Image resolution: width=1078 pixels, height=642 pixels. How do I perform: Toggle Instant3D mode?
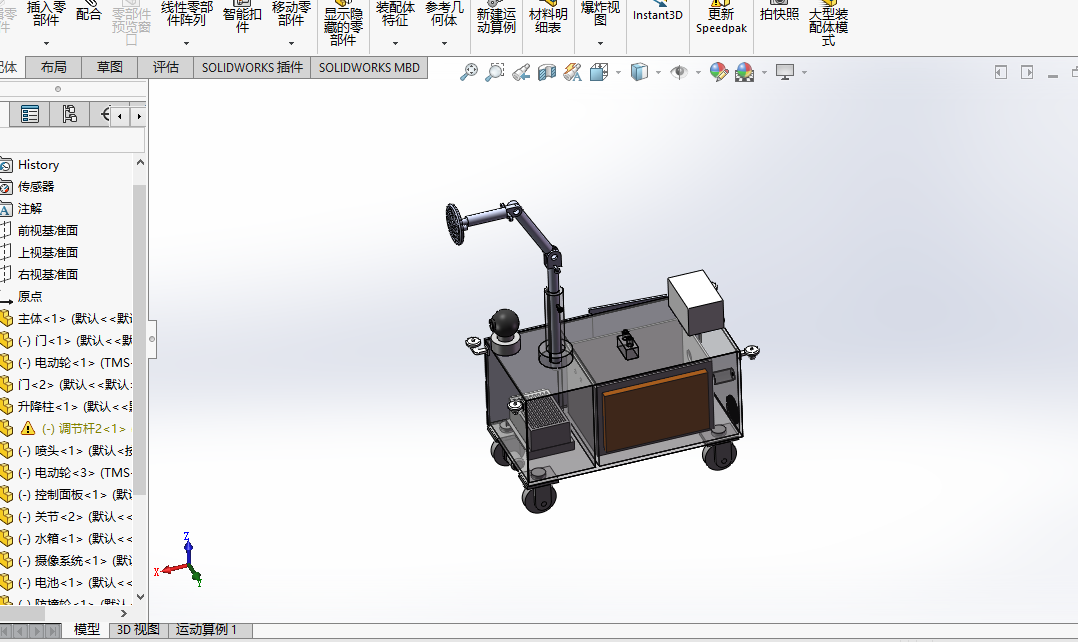tap(657, 15)
